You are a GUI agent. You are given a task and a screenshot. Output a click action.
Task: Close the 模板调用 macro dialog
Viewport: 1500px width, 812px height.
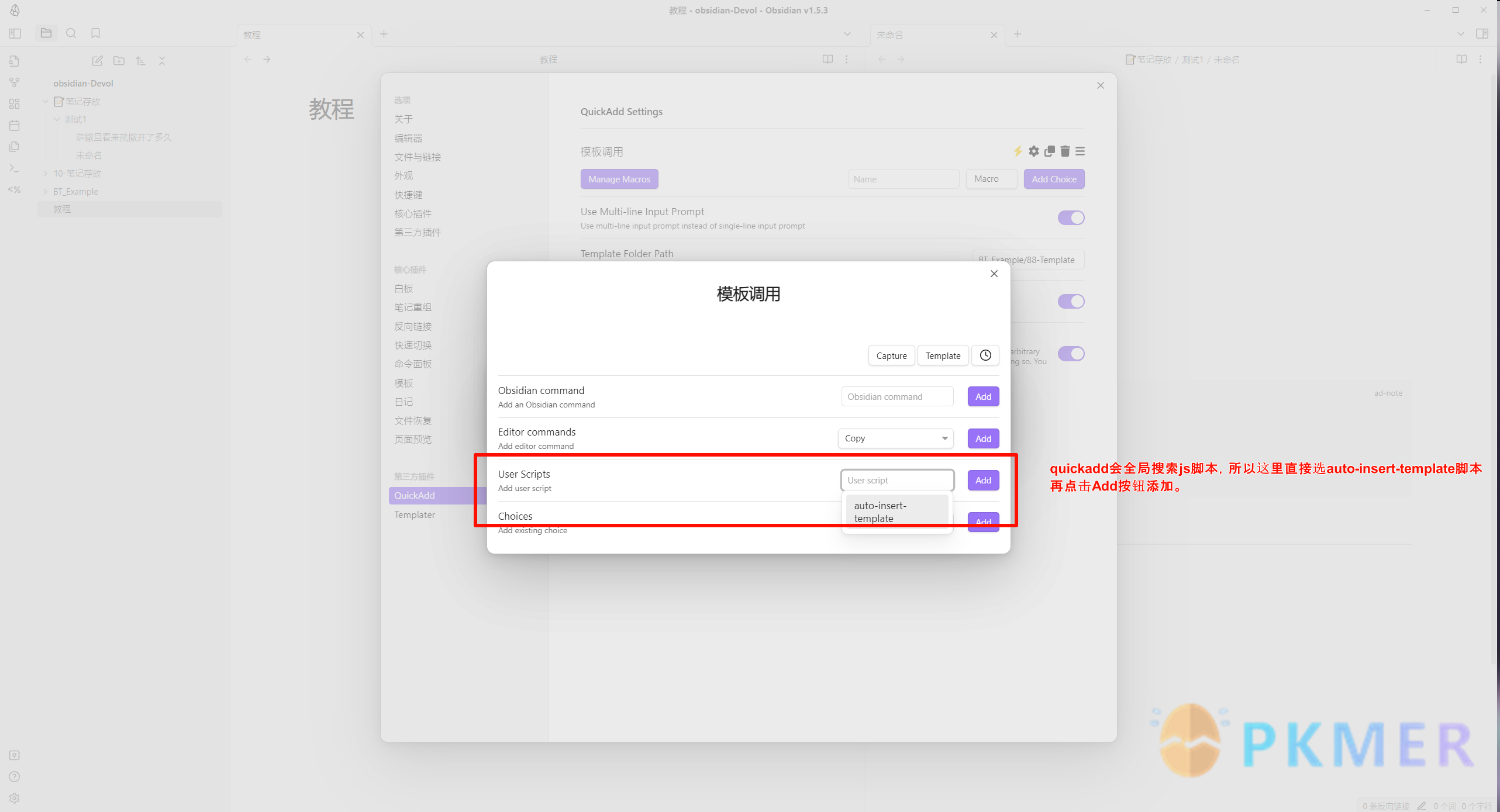point(994,274)
